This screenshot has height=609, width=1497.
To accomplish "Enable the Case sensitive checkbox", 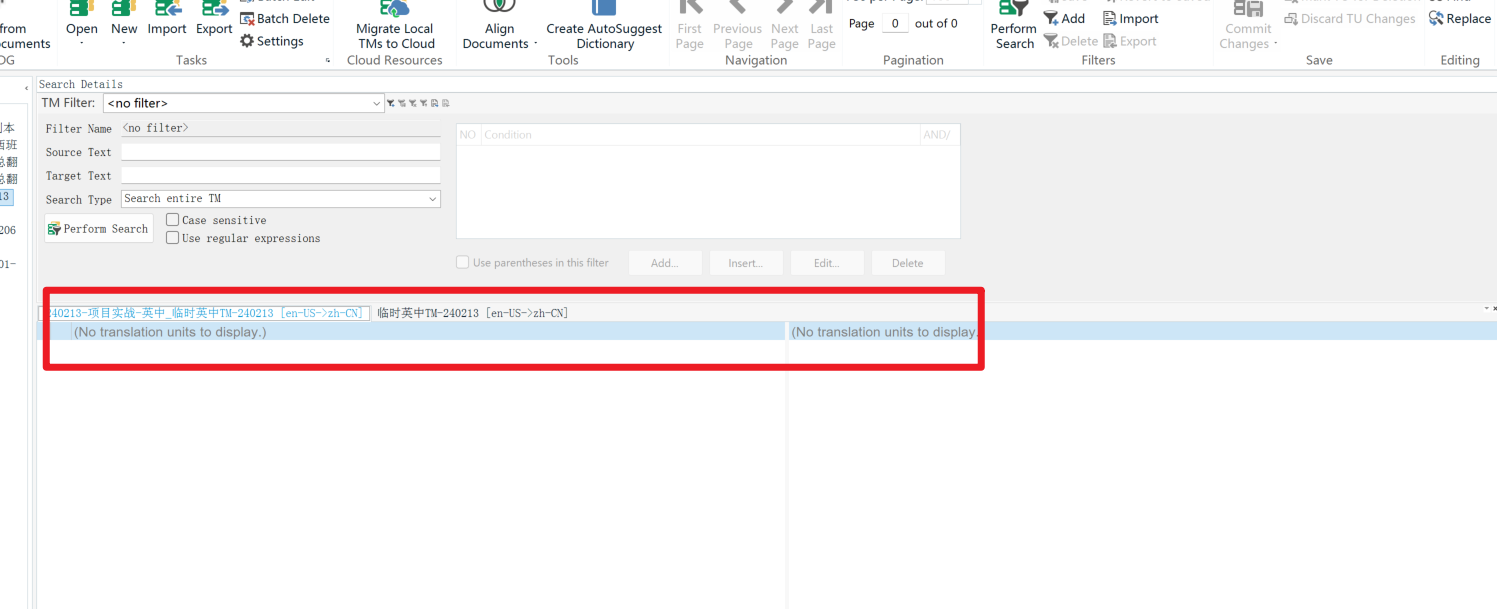I will tap(173, 220).
